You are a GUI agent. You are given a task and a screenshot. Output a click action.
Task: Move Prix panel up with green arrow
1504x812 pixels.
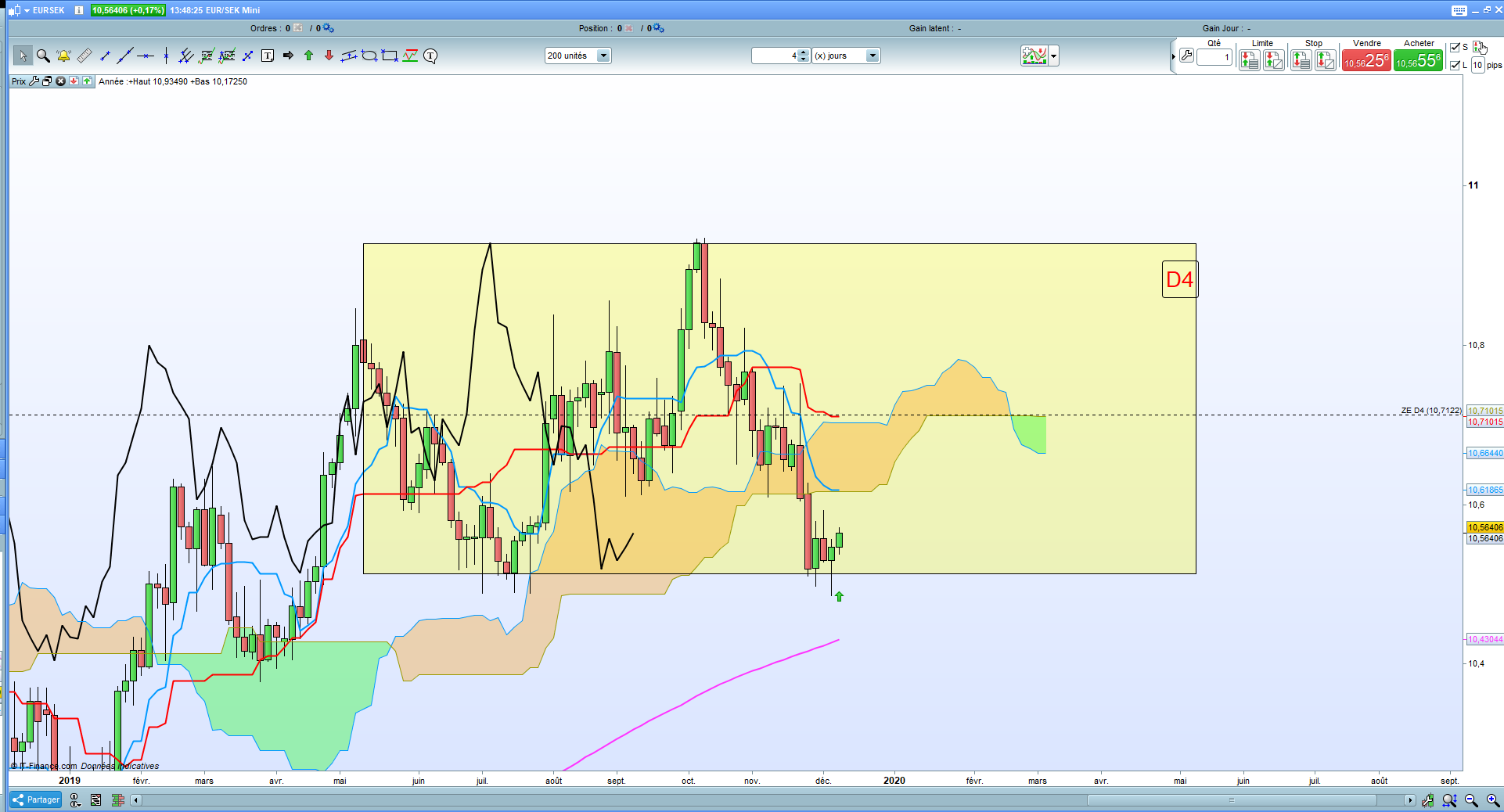coord(87,81)
